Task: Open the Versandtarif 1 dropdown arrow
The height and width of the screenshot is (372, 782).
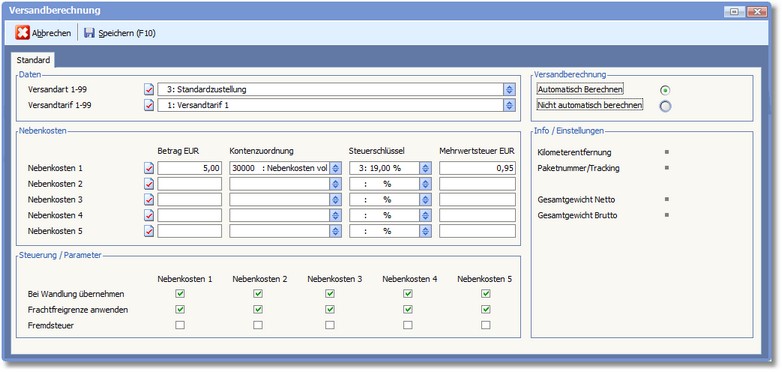Action: [509, 105]
